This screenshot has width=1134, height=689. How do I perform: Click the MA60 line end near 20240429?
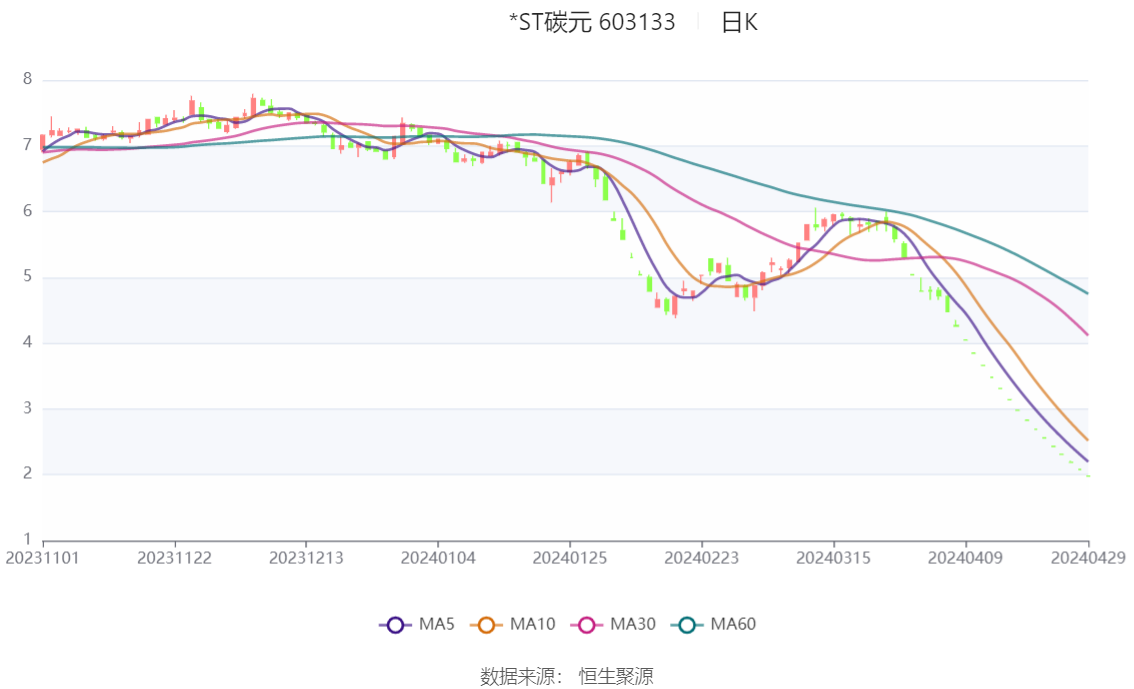click(1087, 293)
